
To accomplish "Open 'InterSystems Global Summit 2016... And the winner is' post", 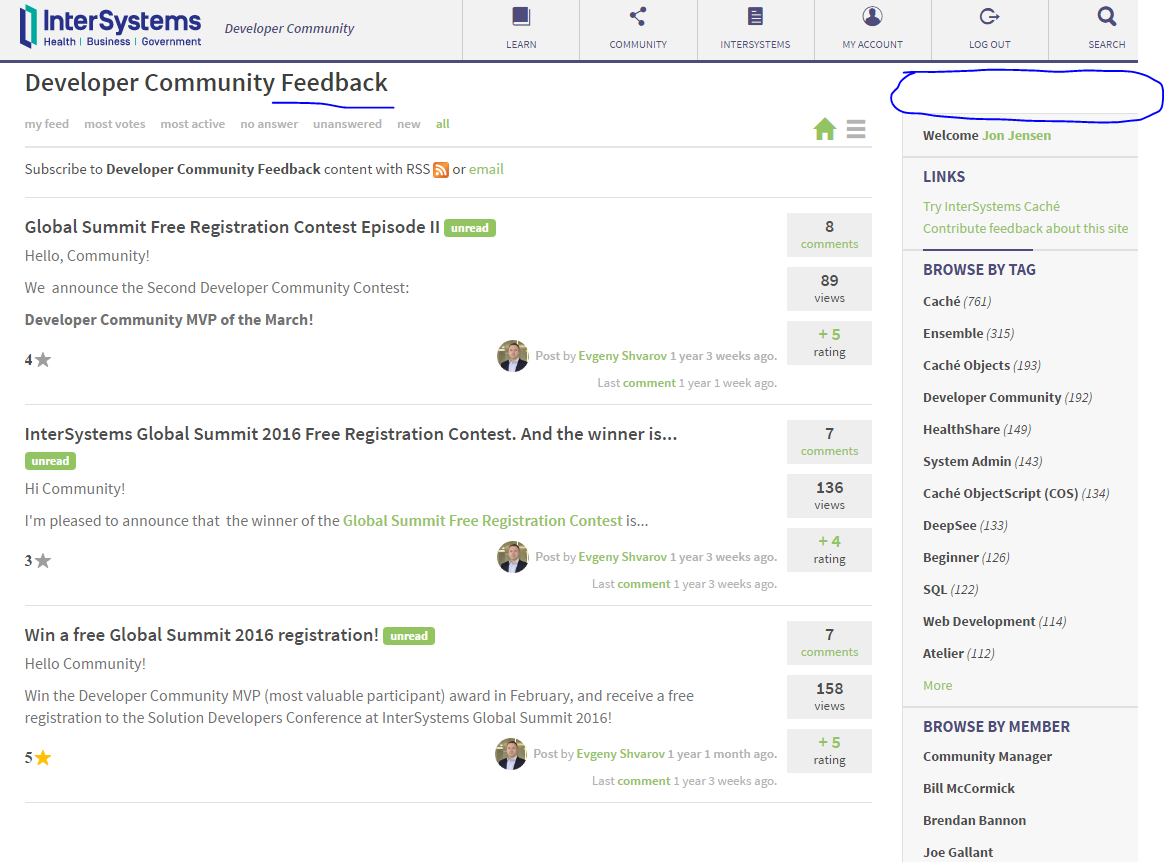I will (350, 434).
